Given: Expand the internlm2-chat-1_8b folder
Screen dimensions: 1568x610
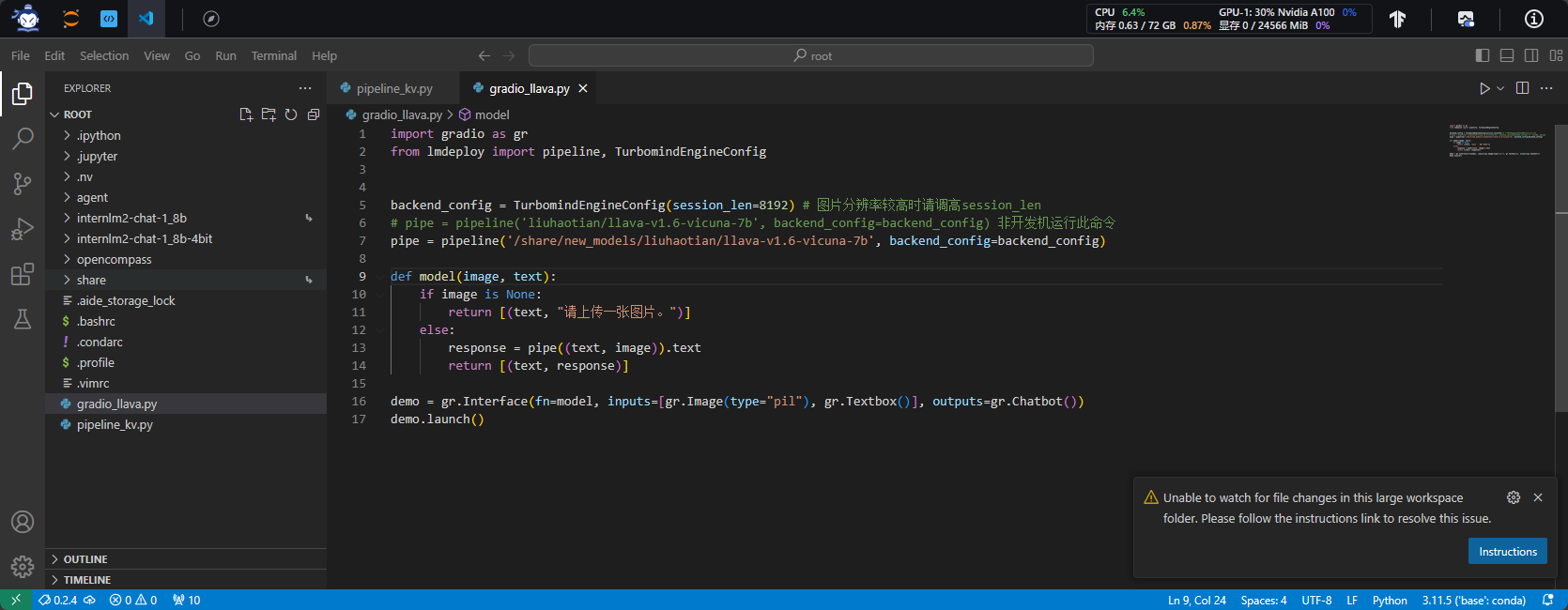Looking at the screenshot, I should click(186, 218).
